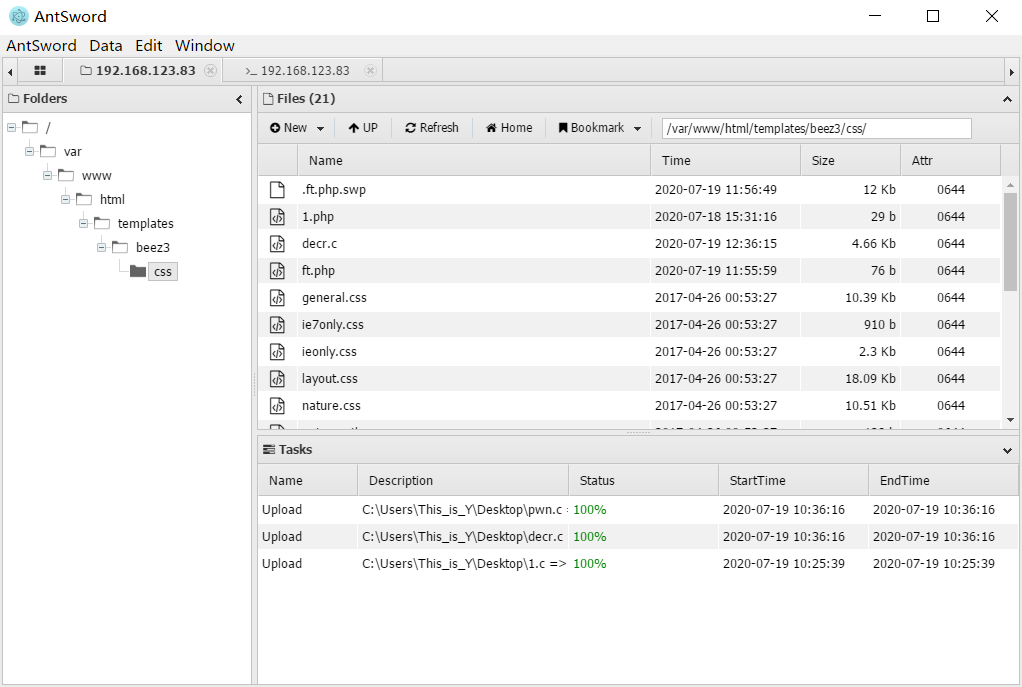Open the home grid view tab icon
The height and width of the screenshot is (687, 1022).
(x=40, y=70)
